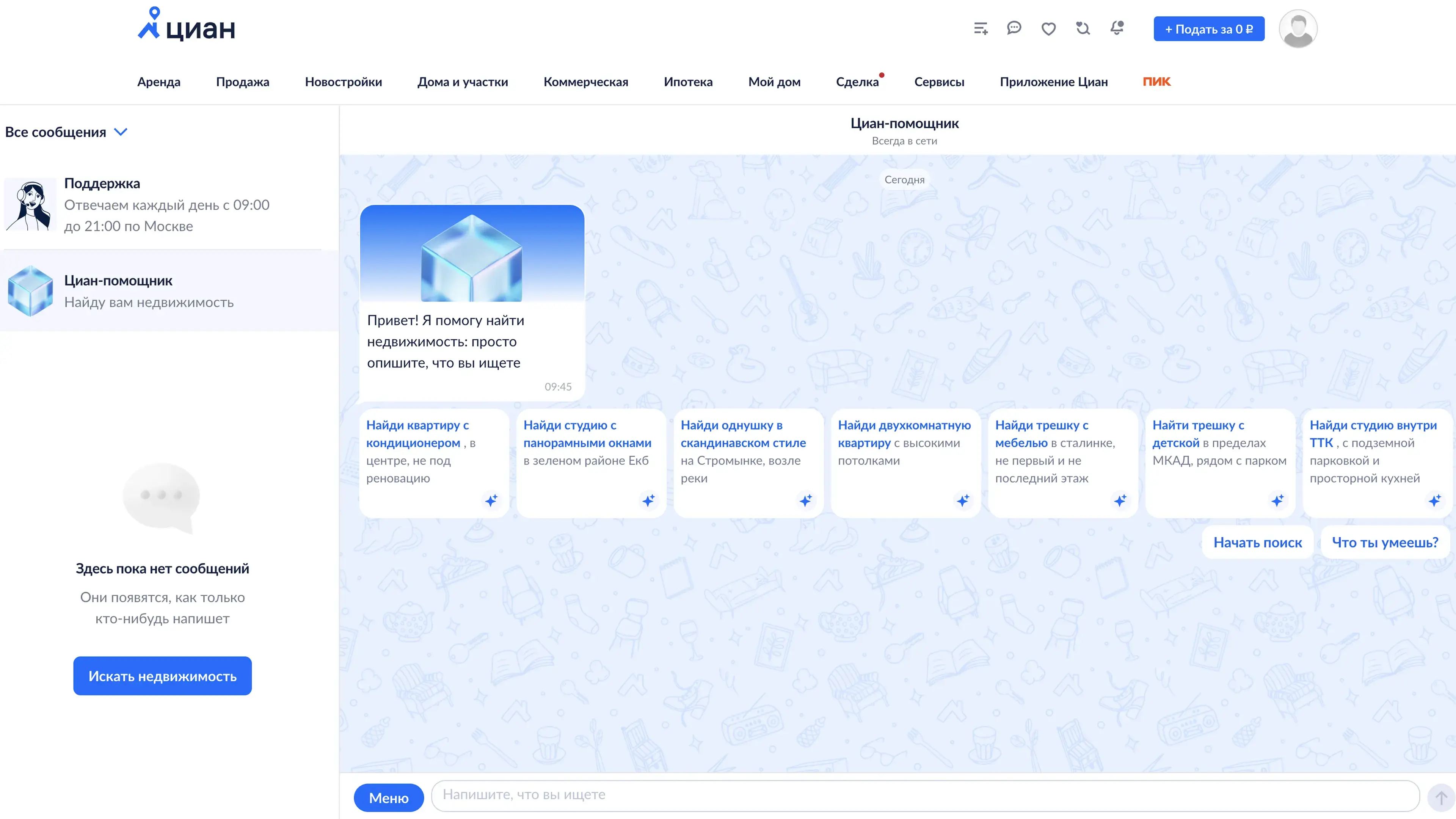This screenshot has width=1456, height=819.
Task: Open the Новостройки menu
Action: [343, 82]
